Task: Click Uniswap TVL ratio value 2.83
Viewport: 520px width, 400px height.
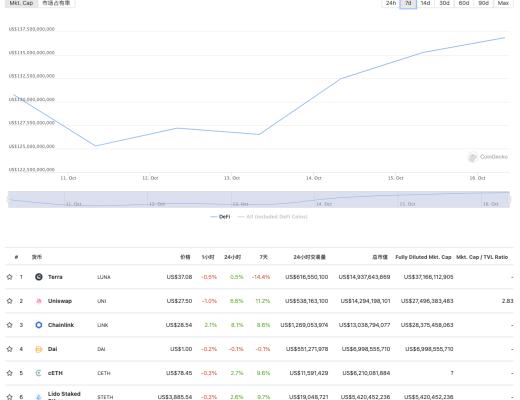Action: tap(508, 301)
